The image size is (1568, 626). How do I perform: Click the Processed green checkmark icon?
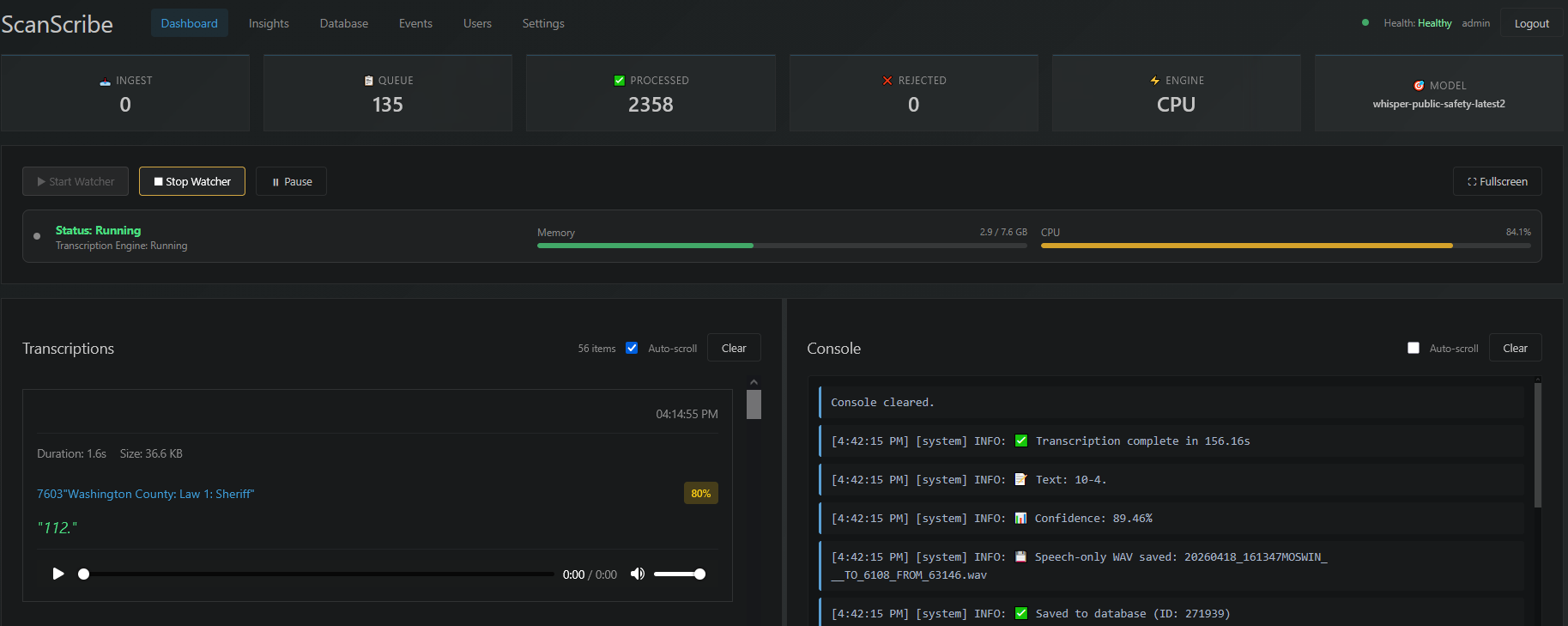(619, 81)
